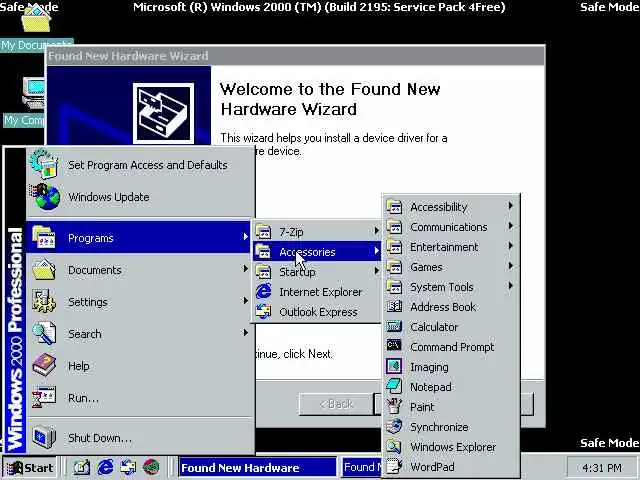Switch to Found New Hardware taskbar button
640x480 pixels.
point(257,467)
